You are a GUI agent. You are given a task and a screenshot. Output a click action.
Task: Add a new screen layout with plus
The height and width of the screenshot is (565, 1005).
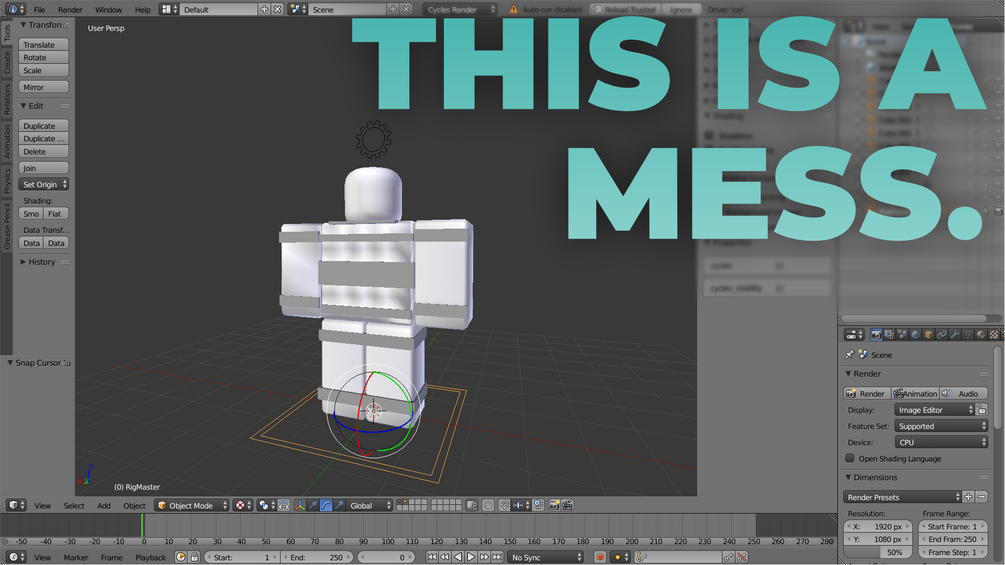264,9
